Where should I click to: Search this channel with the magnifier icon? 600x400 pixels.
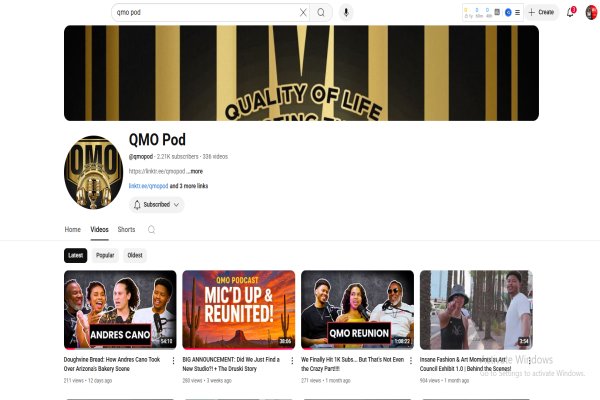[152, 230]
